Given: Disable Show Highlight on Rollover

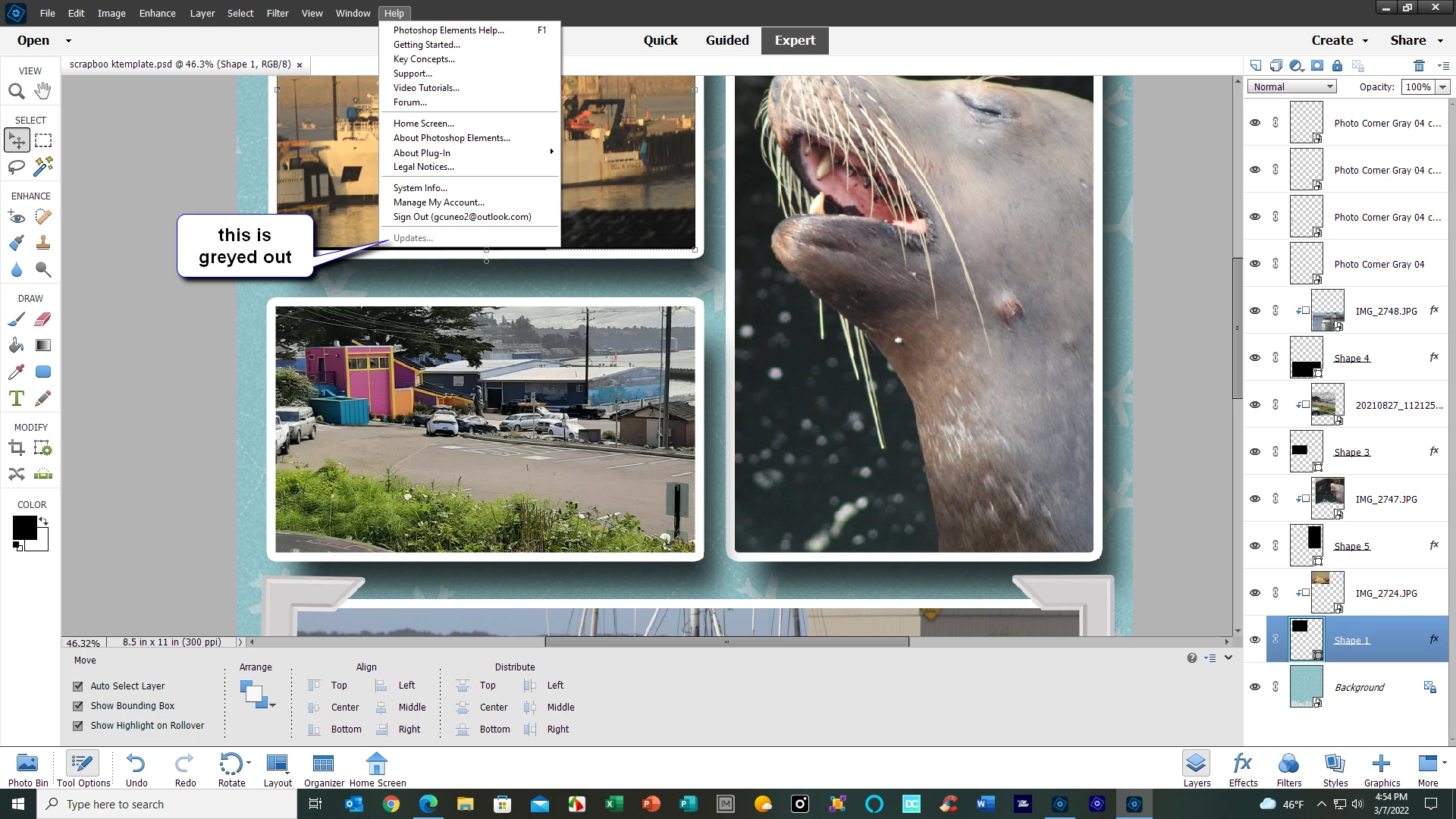Looking at the screenshot, I should [78, 726].
